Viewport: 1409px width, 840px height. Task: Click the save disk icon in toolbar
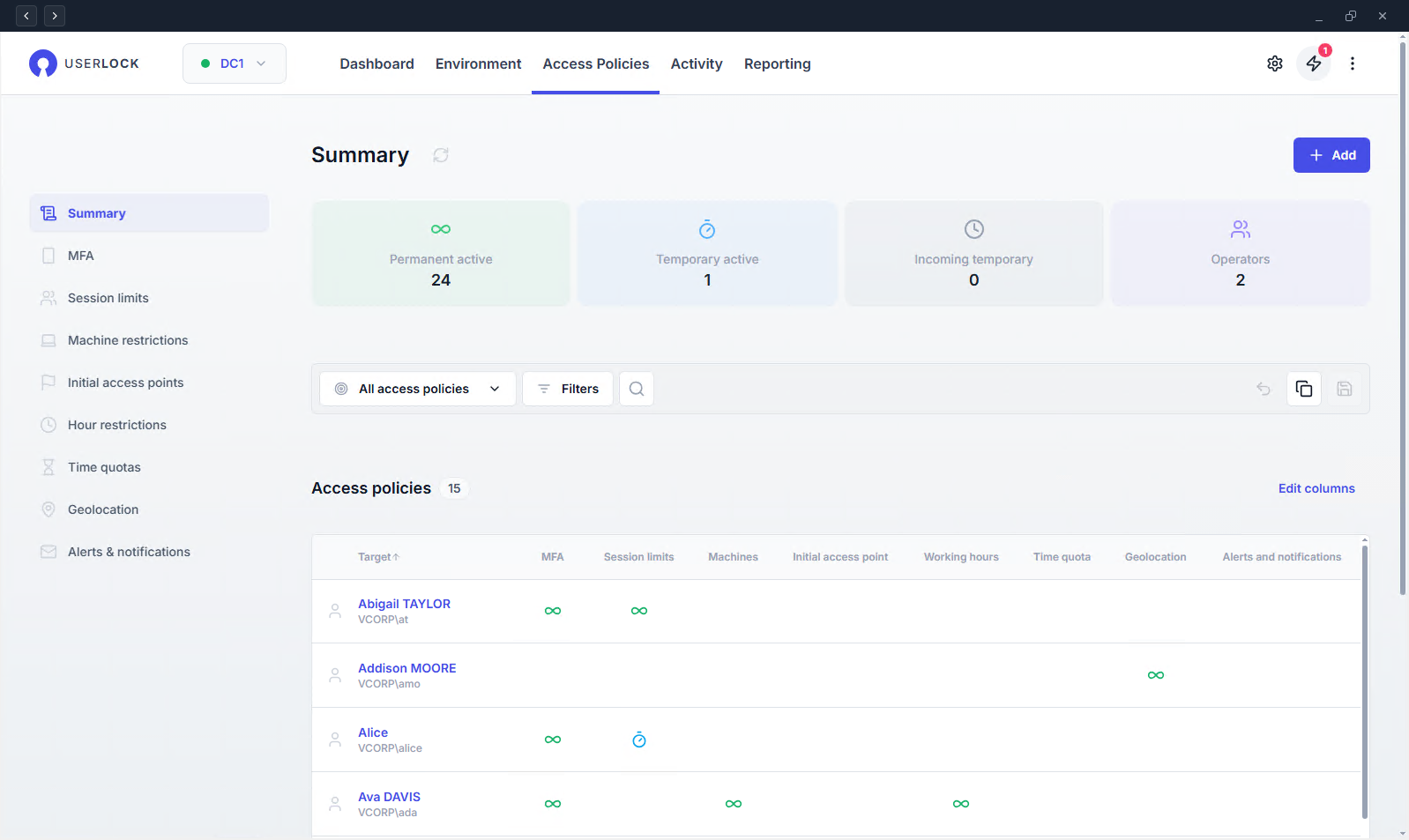pyautogui.click(x=1344, y=389)
